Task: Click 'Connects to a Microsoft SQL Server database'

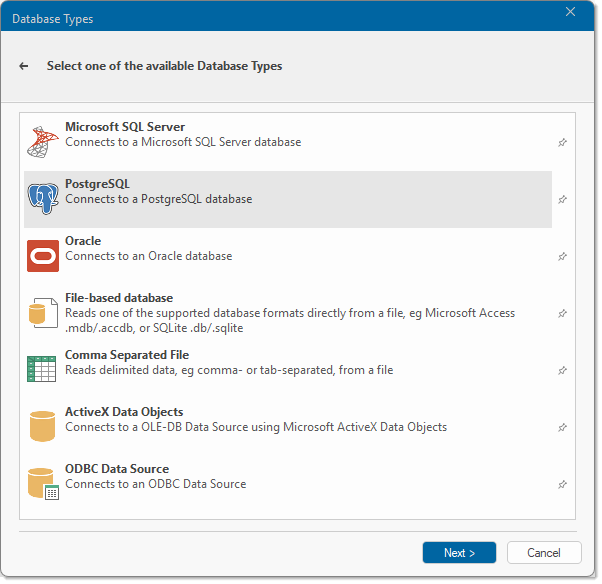Action: pyautogui.click(x=183, y=142)
